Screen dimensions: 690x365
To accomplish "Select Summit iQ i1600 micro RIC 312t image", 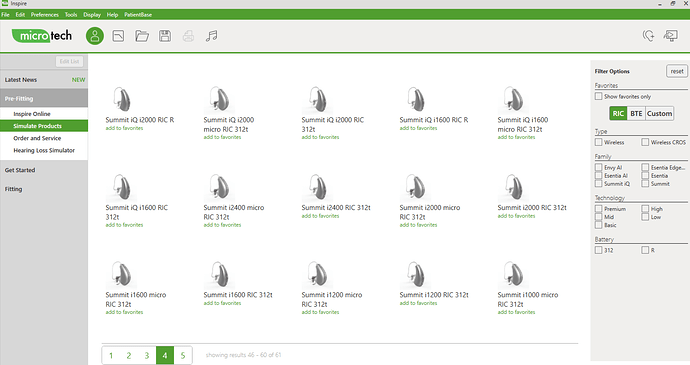I will 513,100.
